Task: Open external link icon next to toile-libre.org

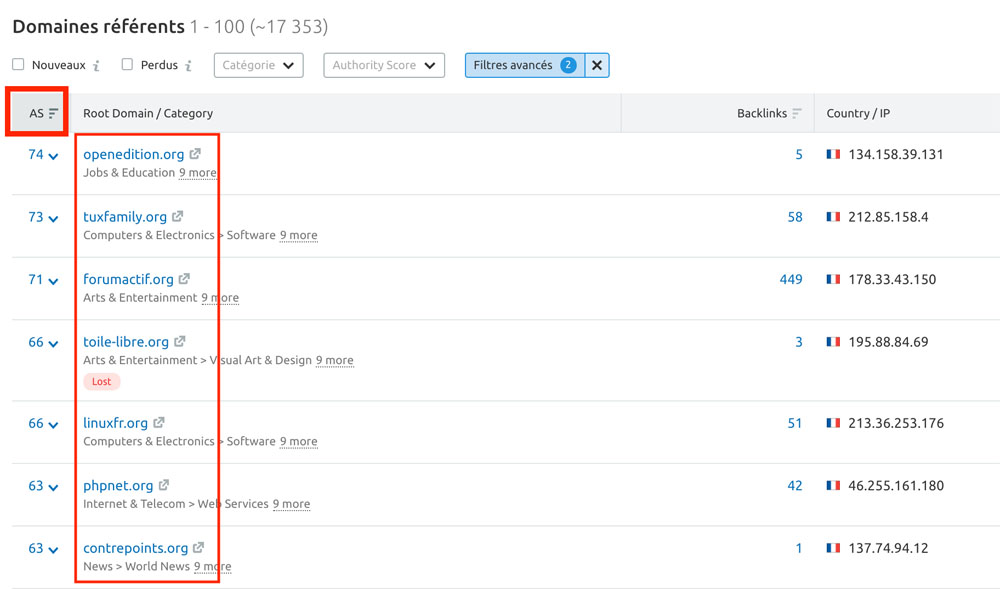Action: tap(180, 341)
